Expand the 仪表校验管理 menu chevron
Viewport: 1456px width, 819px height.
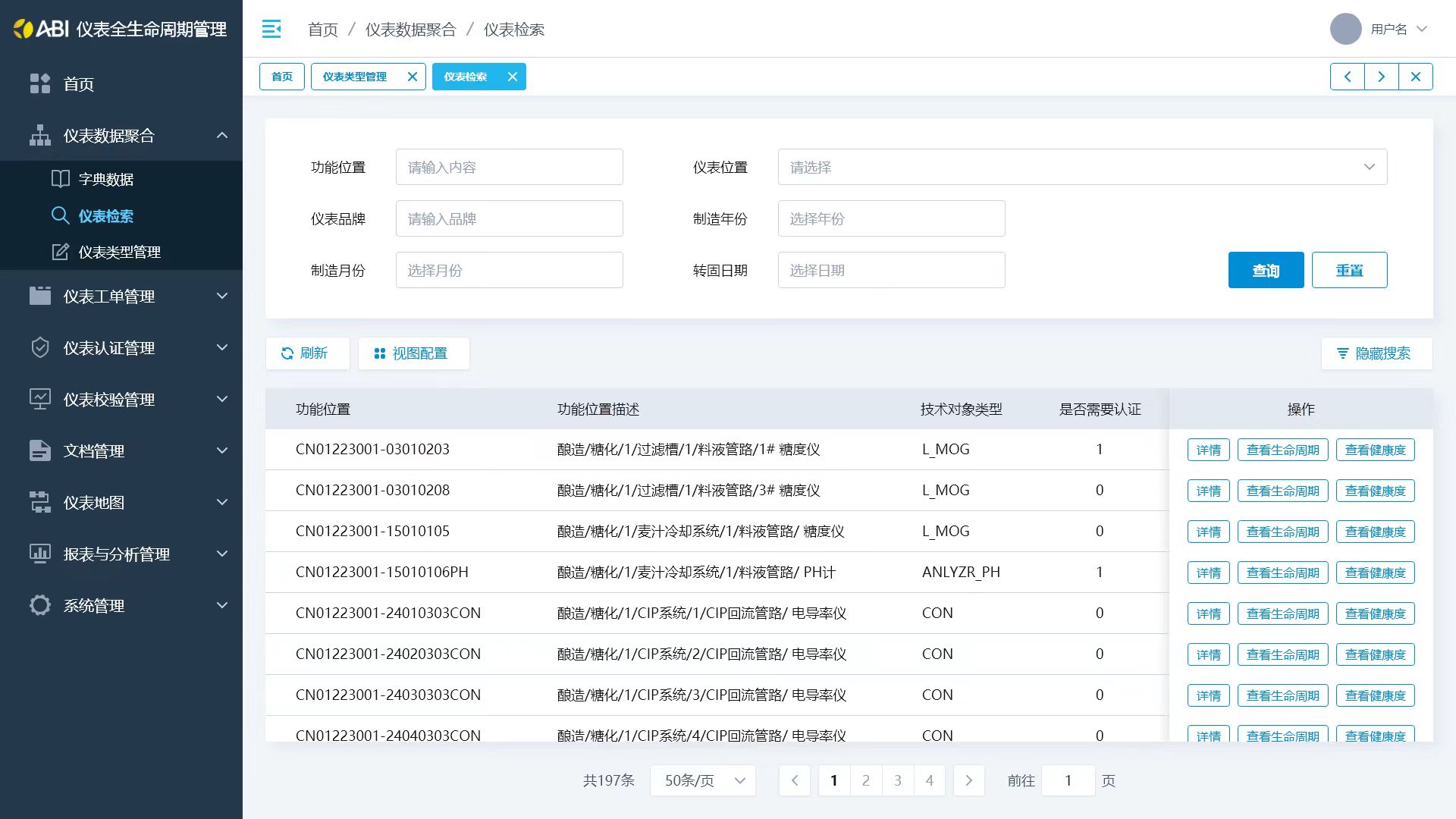coord(222,399)
